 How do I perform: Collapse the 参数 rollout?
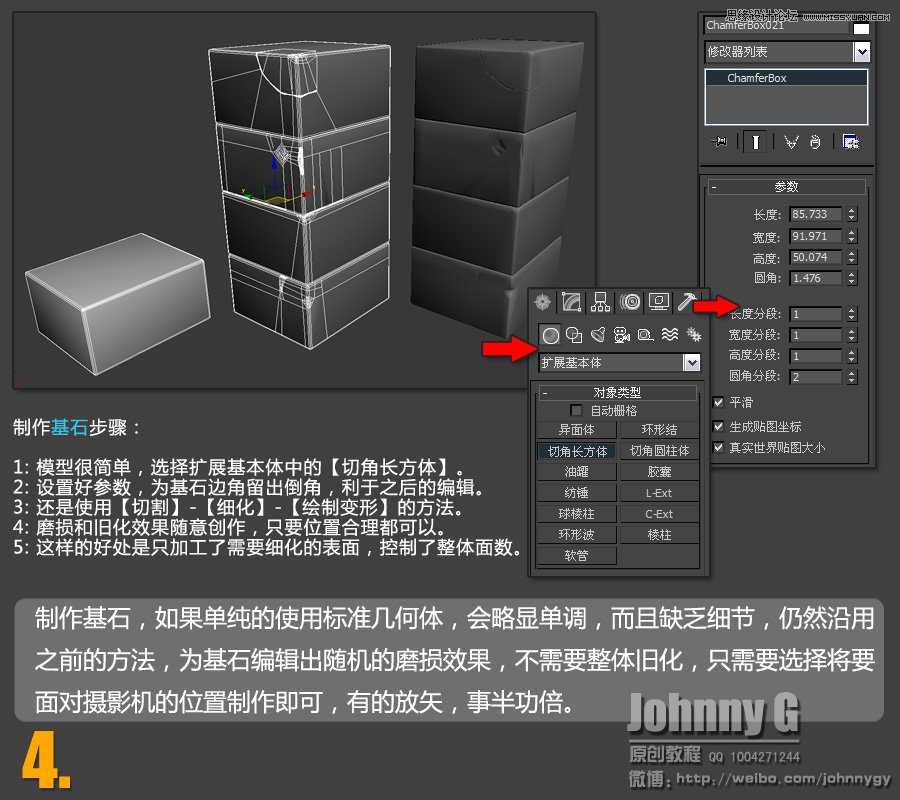click(786, 187)
